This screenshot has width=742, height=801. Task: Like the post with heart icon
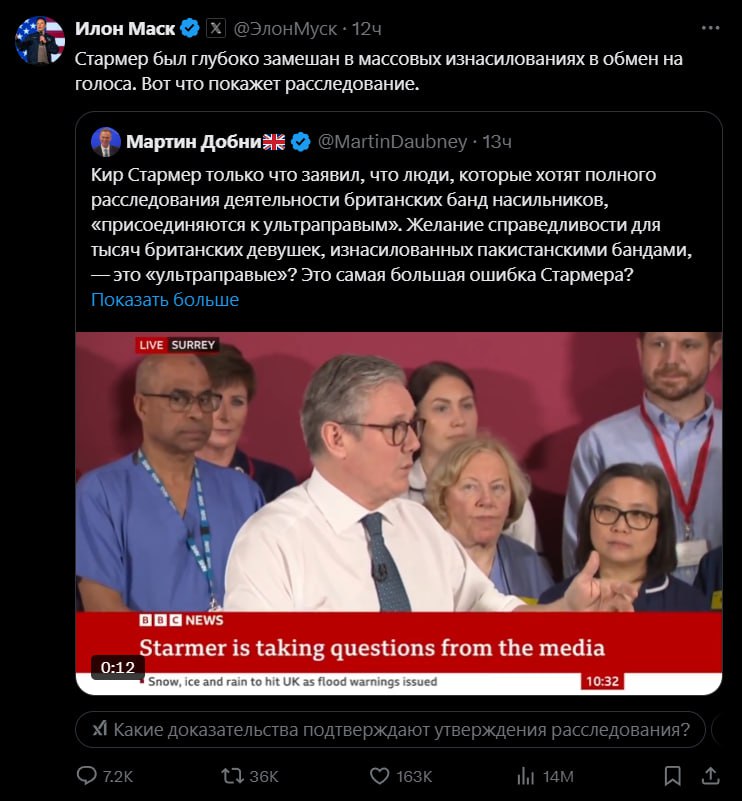379,776
